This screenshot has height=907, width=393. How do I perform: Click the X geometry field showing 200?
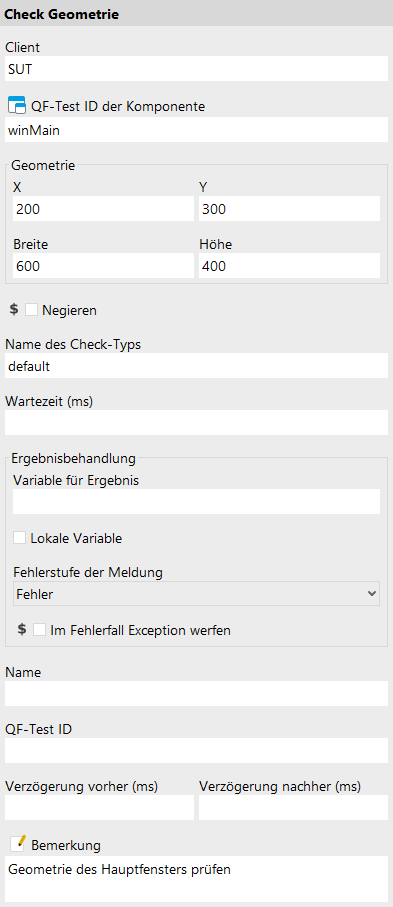click(104, 208)
